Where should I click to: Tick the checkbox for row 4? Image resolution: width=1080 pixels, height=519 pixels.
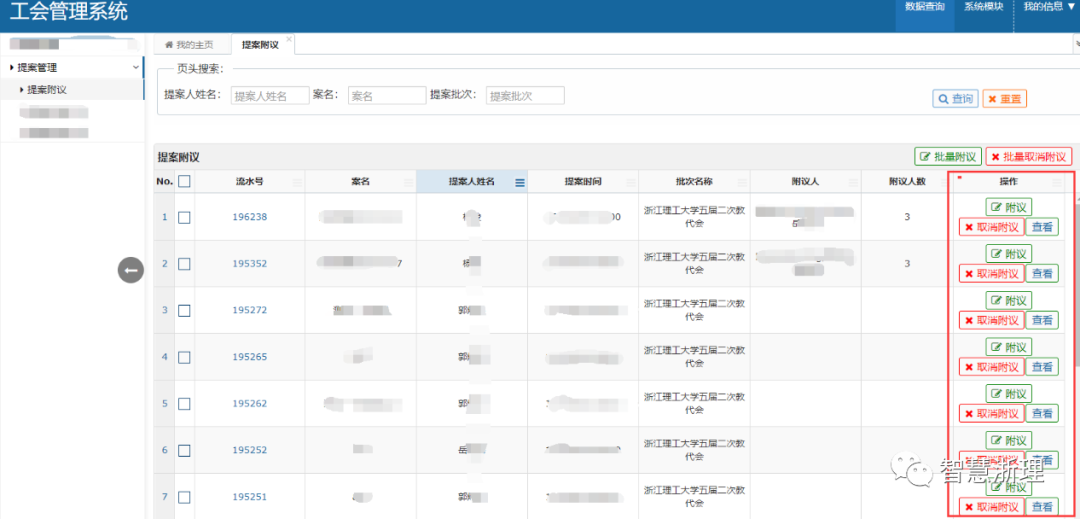tap(184, 357)
